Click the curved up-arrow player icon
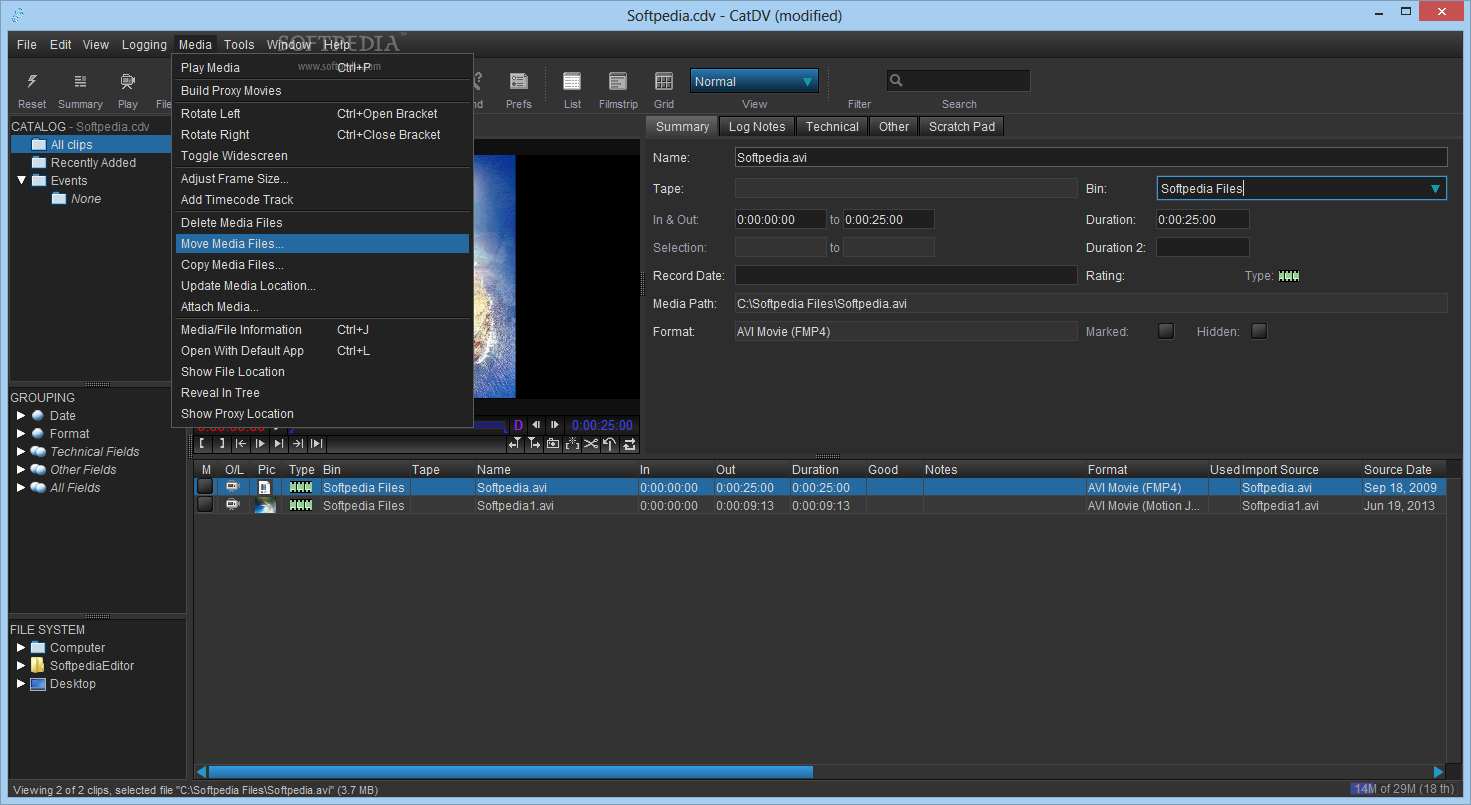The height and width of the screenshot is (805, 1471). tap(609, 443)
